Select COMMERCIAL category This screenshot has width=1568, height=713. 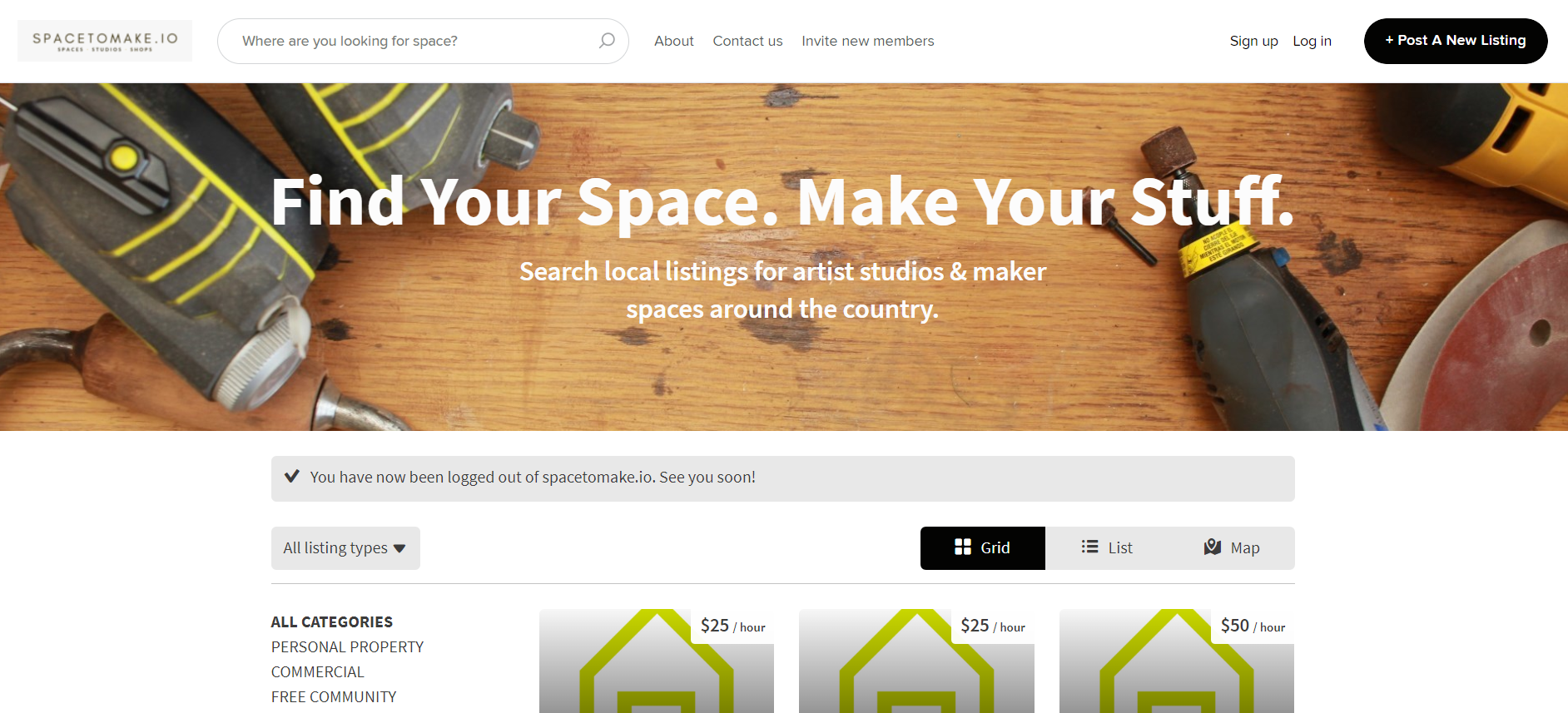317,671
